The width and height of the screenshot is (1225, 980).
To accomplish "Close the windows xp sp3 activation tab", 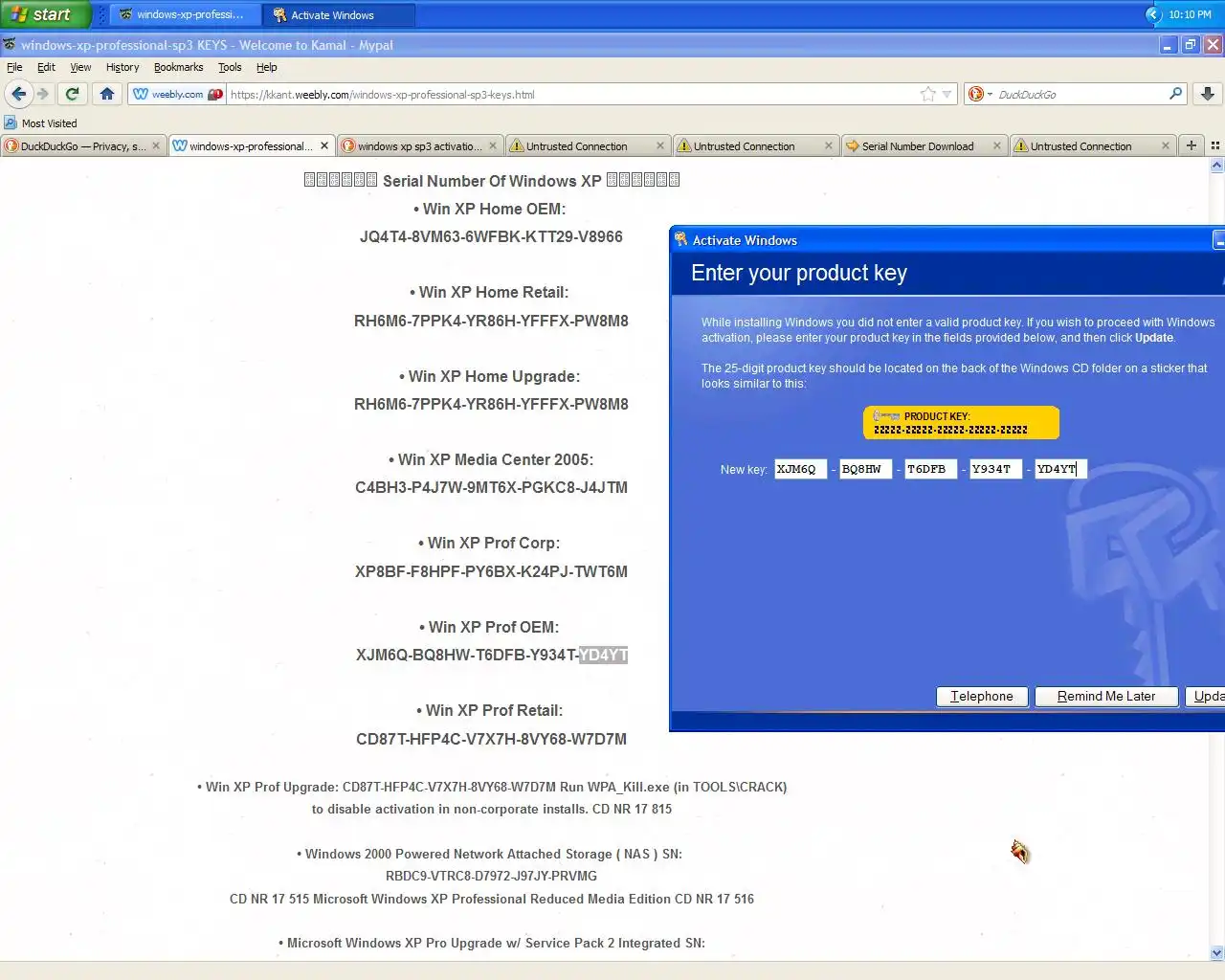I will pyautogui.click(x=493, y=146).
